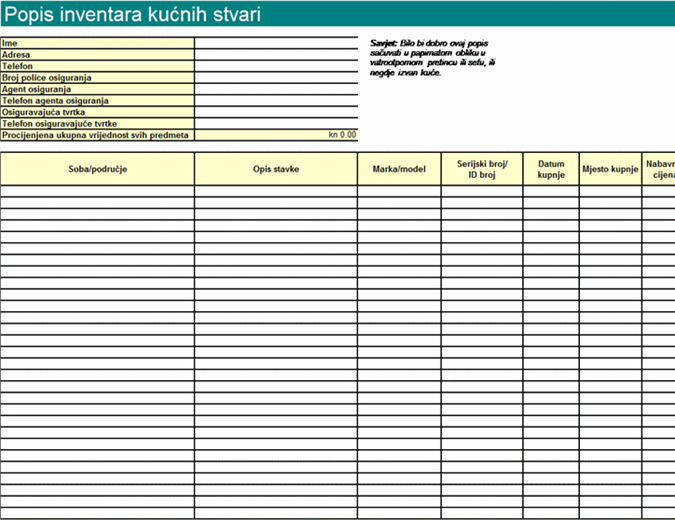The height and width of the screenshot is (520, 675).
Task: Select the 'kn 0.00' total value cell
Action: coord(276,135)
